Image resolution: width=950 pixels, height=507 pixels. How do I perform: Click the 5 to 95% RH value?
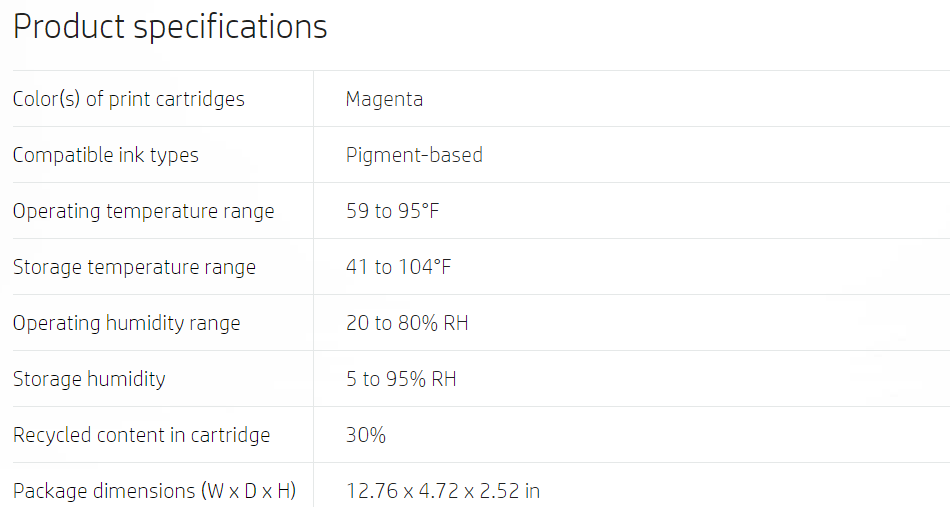[401, 379]
